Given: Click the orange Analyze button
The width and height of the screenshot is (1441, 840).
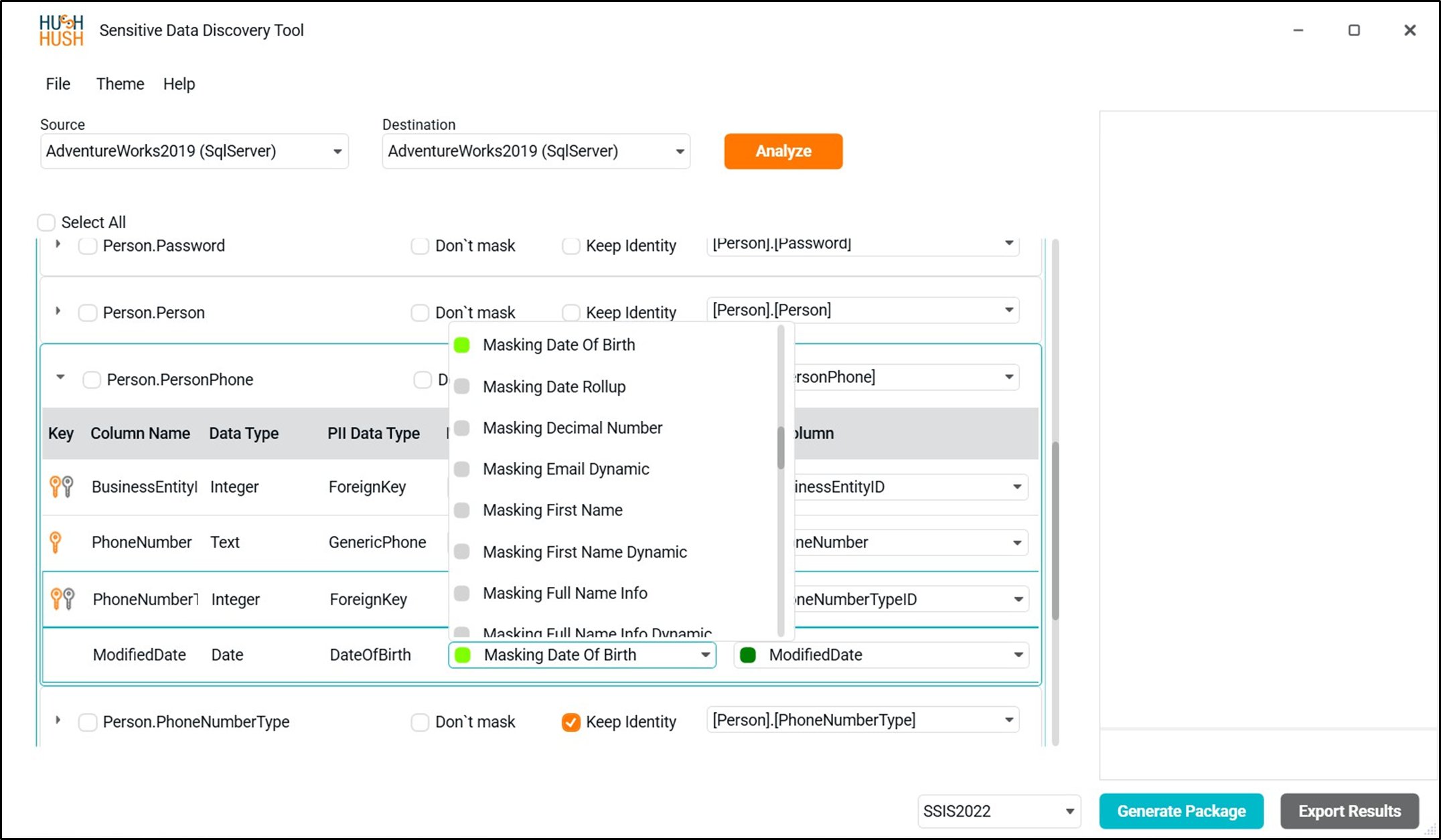Looking at the screenshot, I should (x=783, y=151).
